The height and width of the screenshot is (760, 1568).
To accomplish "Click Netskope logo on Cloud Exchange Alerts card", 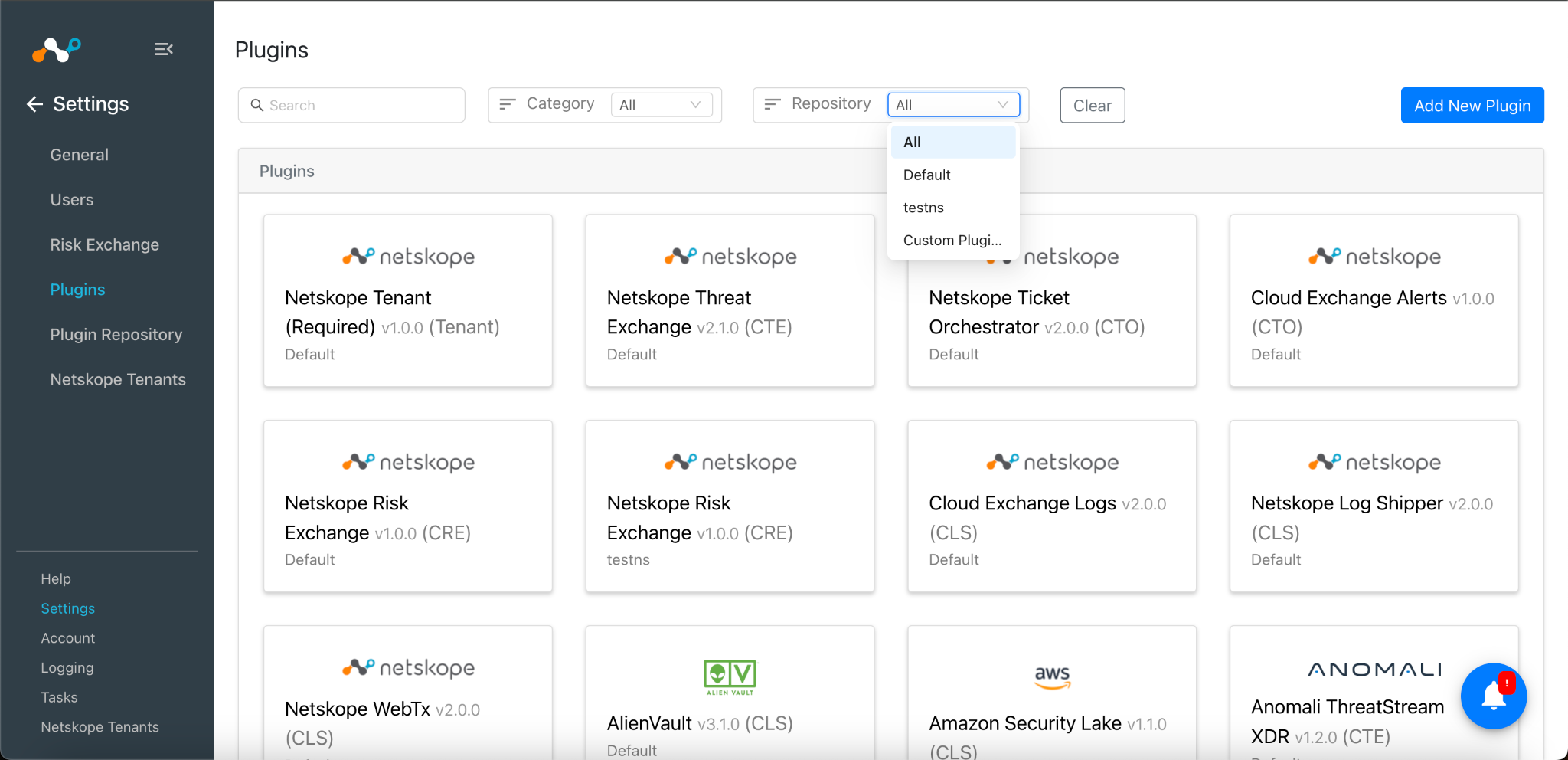I will tap(1374, 257).
